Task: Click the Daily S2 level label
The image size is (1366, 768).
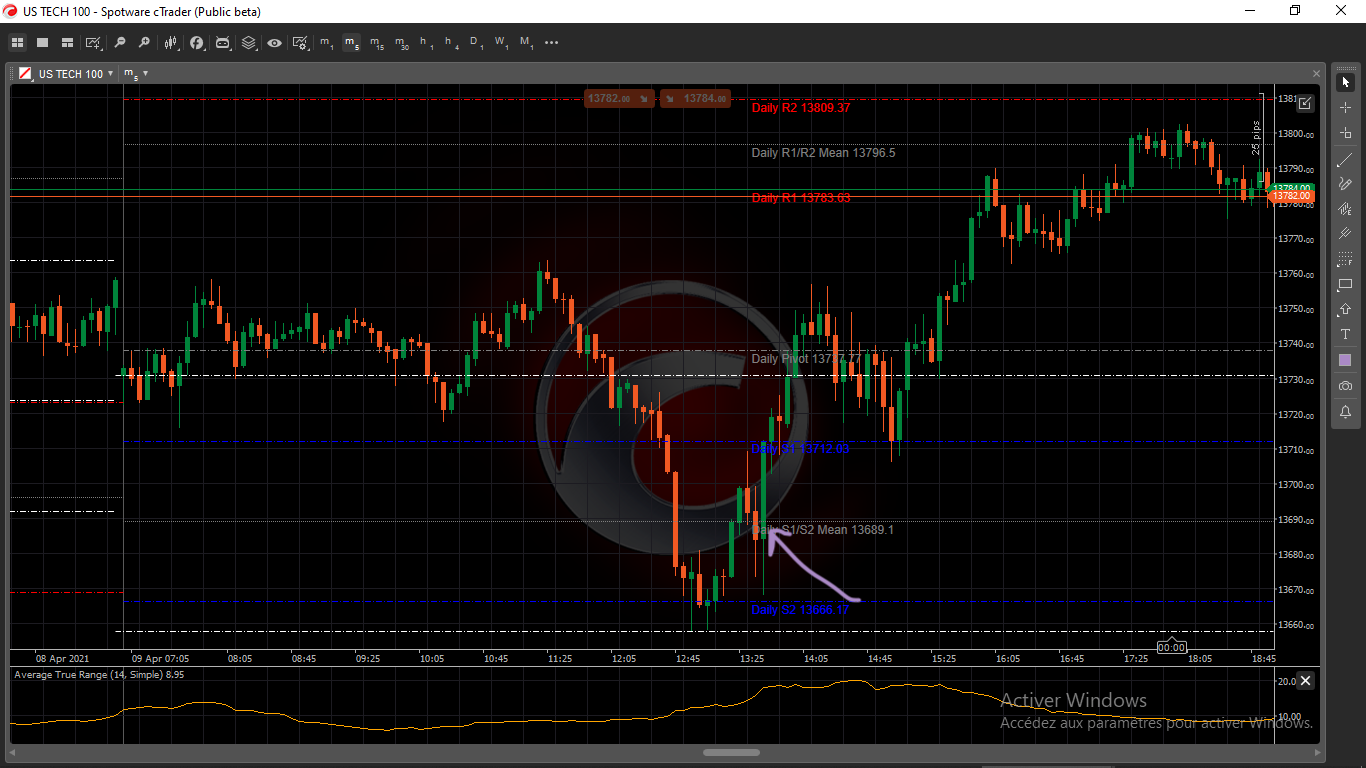Action: 800,609
